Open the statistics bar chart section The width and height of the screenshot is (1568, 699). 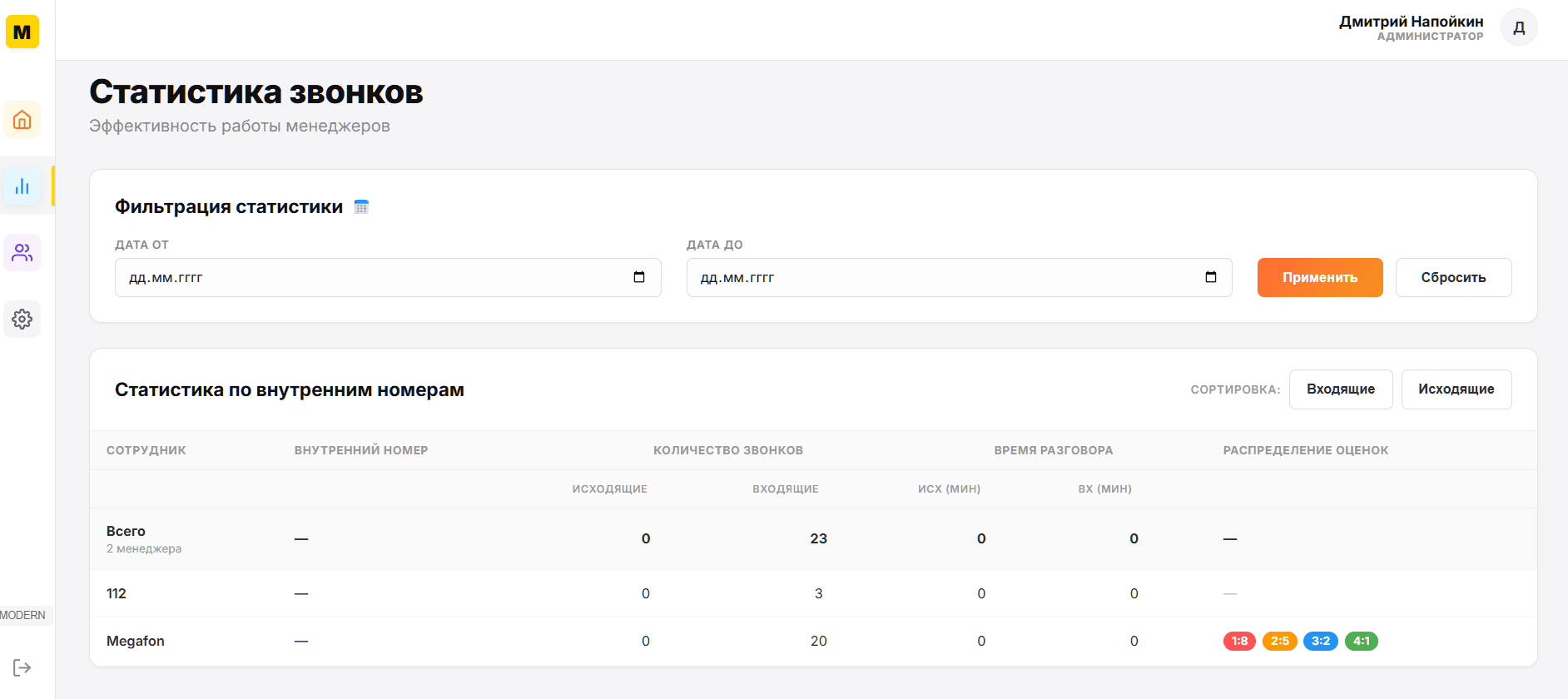[x=22, y=186]
